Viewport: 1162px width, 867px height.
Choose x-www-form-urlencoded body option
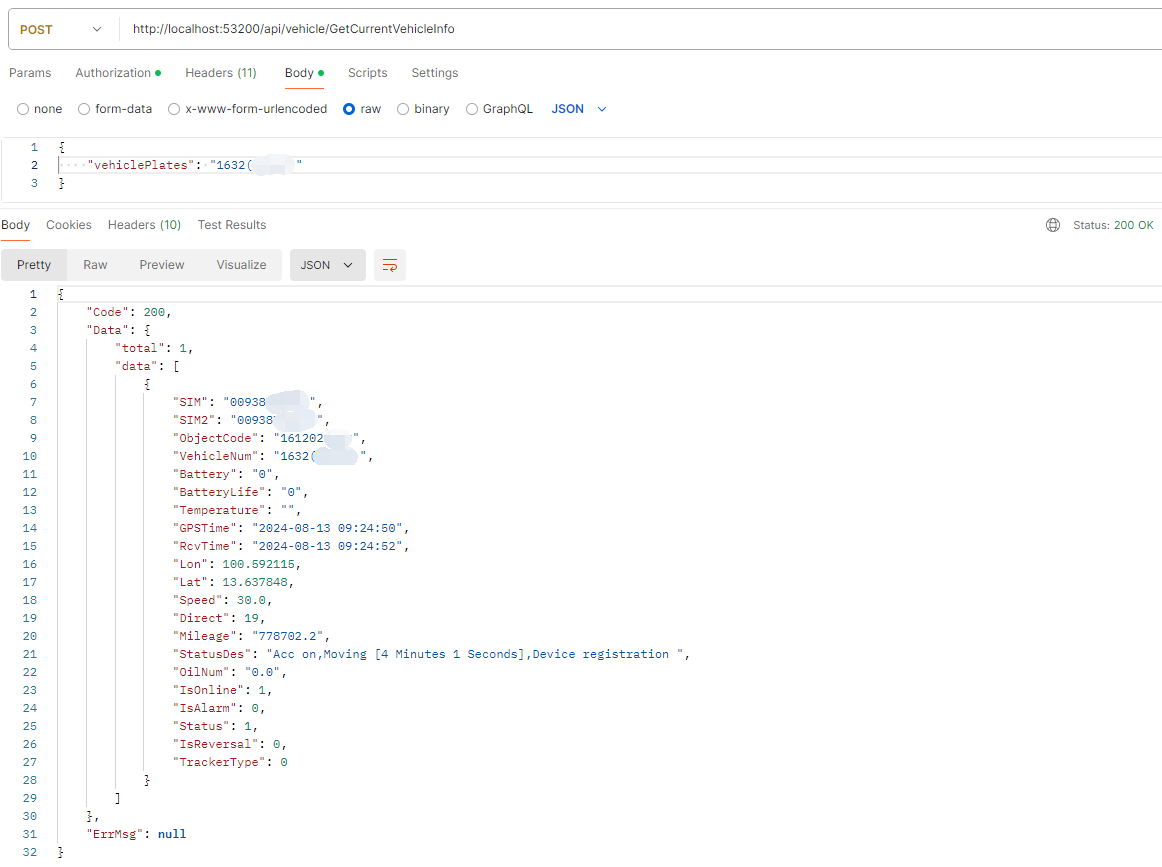[x=173, y=109]
